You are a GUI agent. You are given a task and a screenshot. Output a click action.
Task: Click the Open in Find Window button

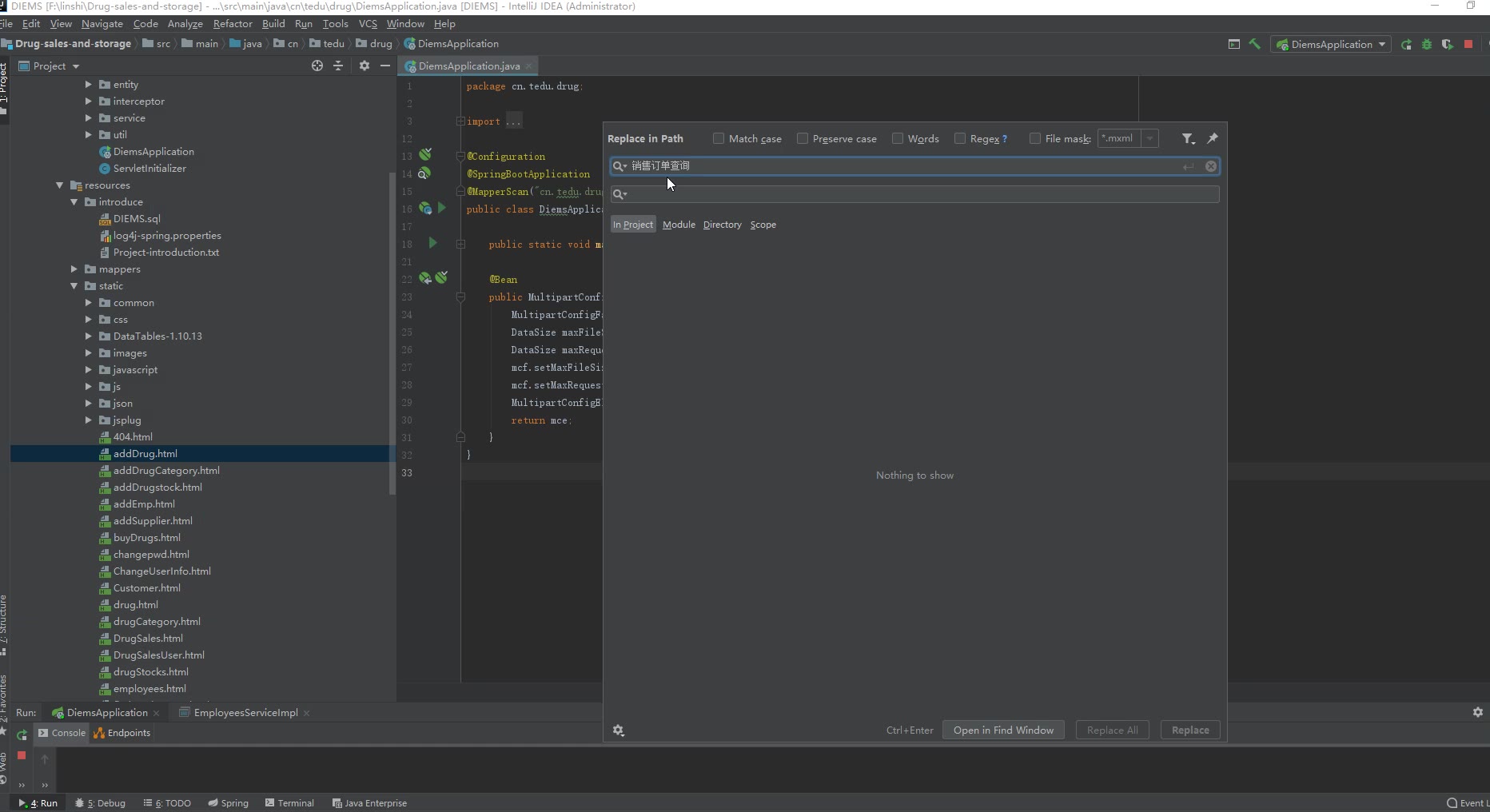1003,730
